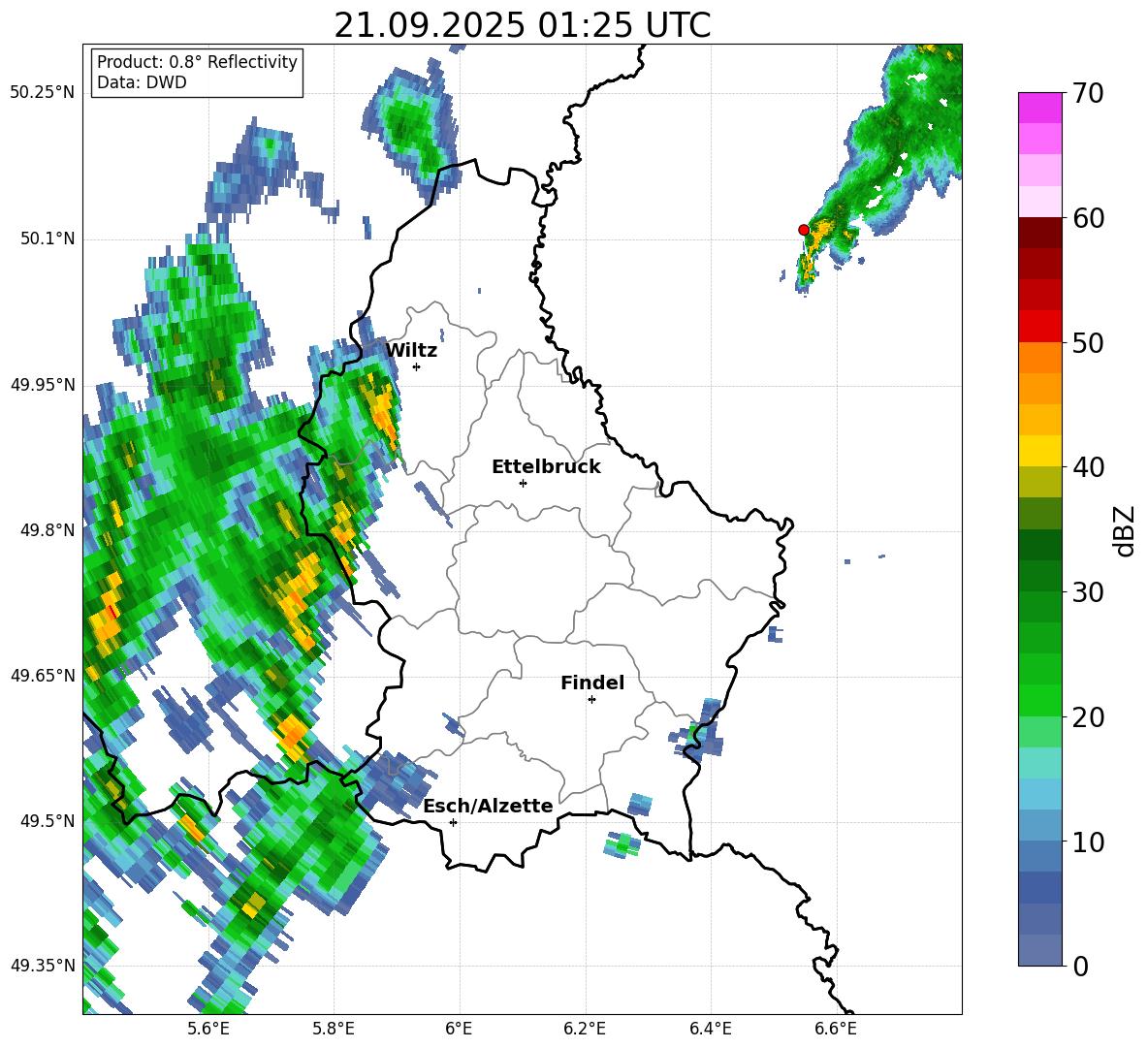Click the 6.6°E longitude label
The height and width of the screenshot is (1048, 1148).
point(836,1029)
